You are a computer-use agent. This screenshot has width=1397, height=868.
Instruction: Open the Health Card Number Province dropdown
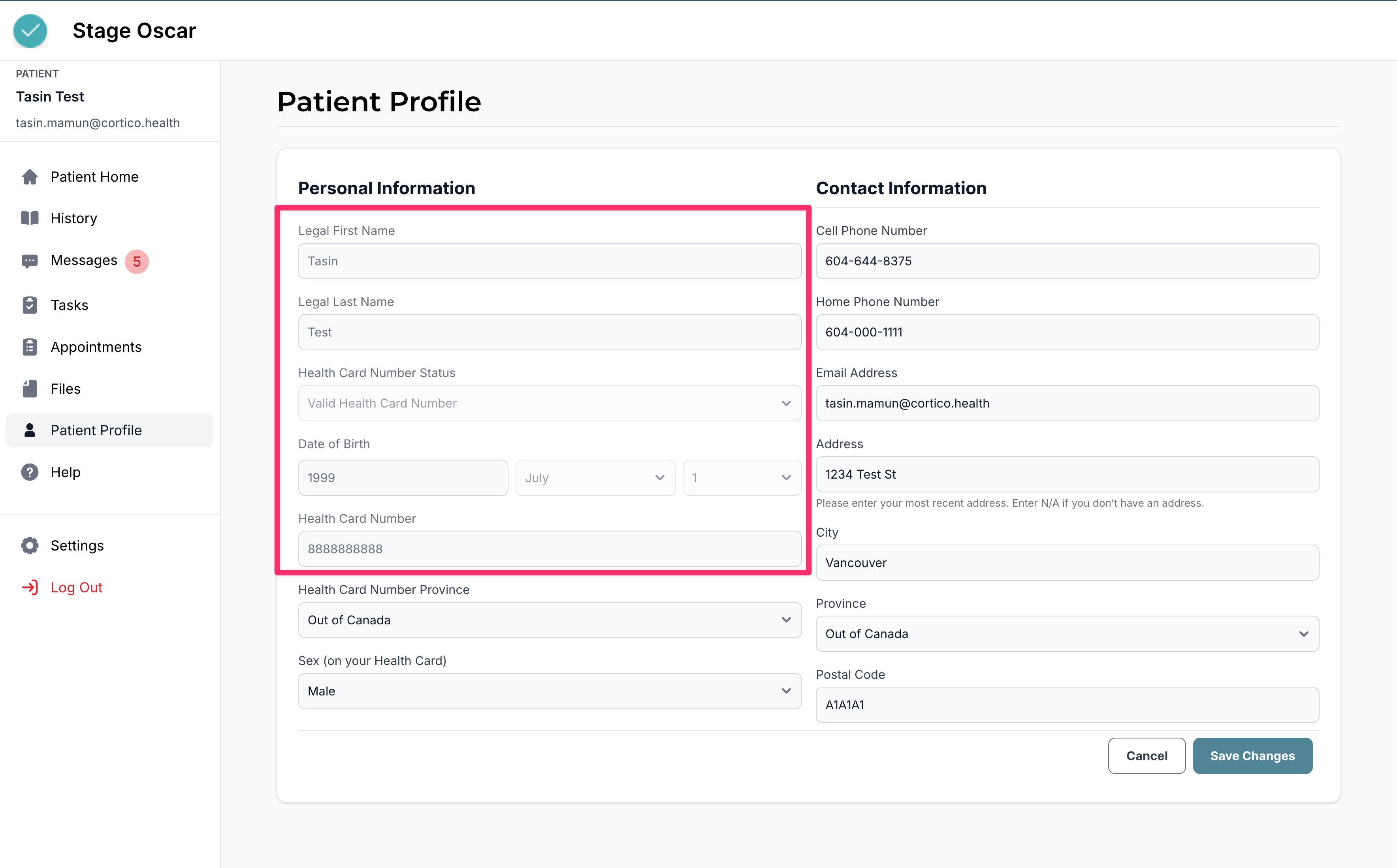pyautogui.click(x=550, y=620)
